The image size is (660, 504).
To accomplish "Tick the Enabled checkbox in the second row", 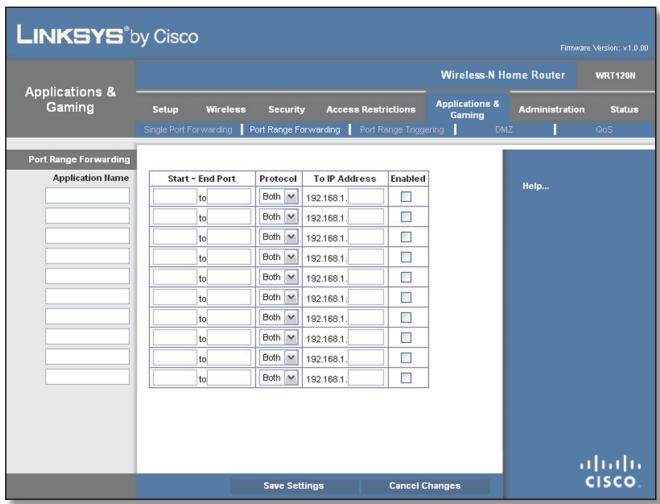I will pos(406,217).
